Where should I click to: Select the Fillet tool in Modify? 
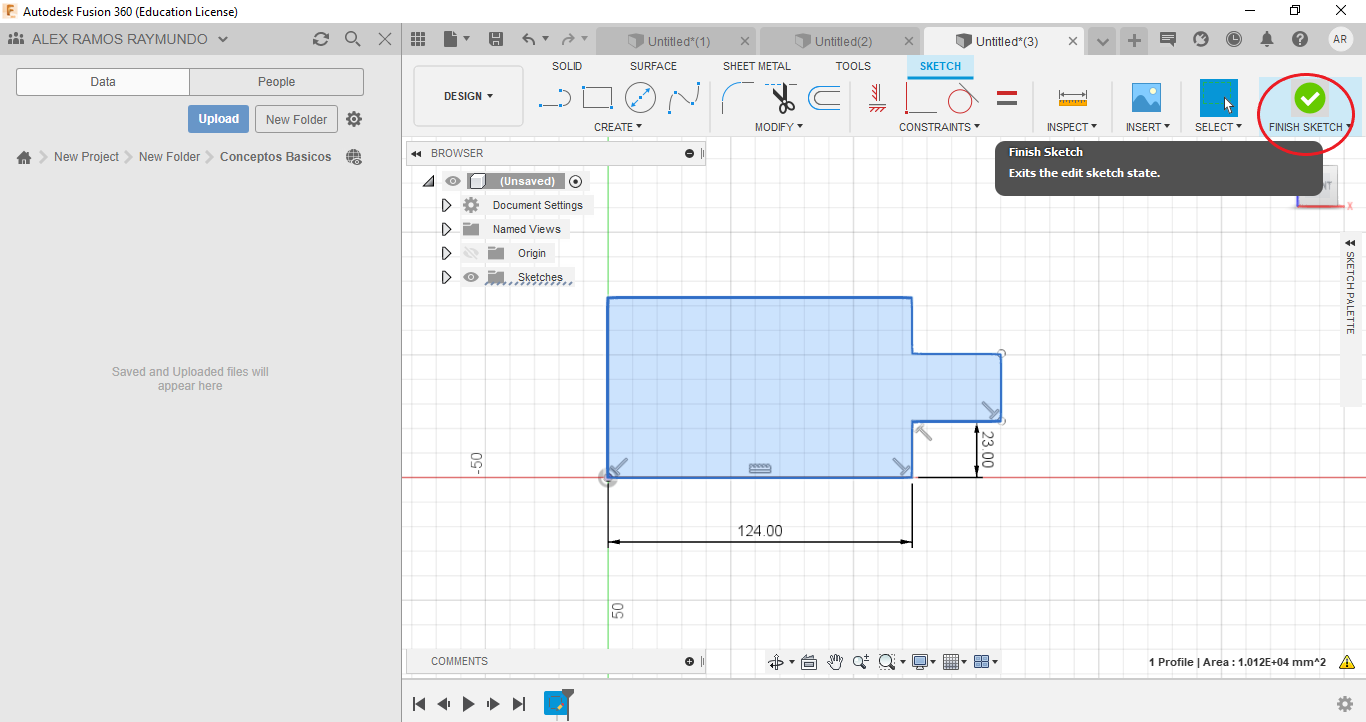738,98
